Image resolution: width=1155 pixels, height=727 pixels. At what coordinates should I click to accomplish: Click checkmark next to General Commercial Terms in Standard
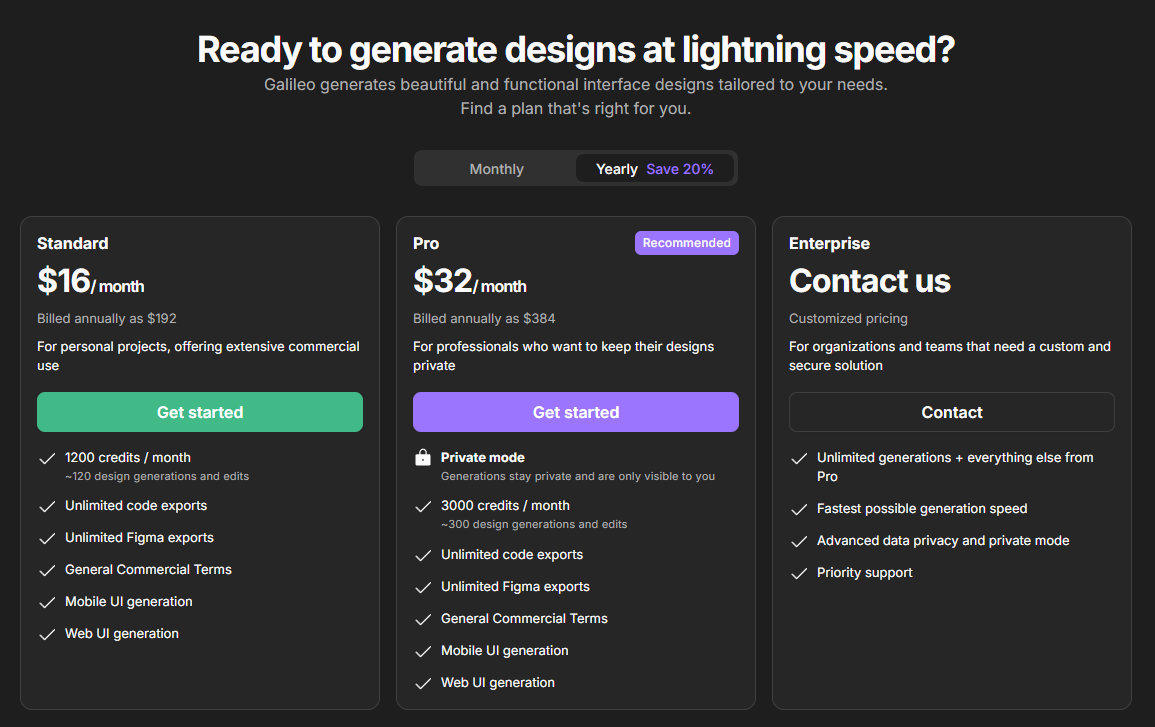point(46,570)
